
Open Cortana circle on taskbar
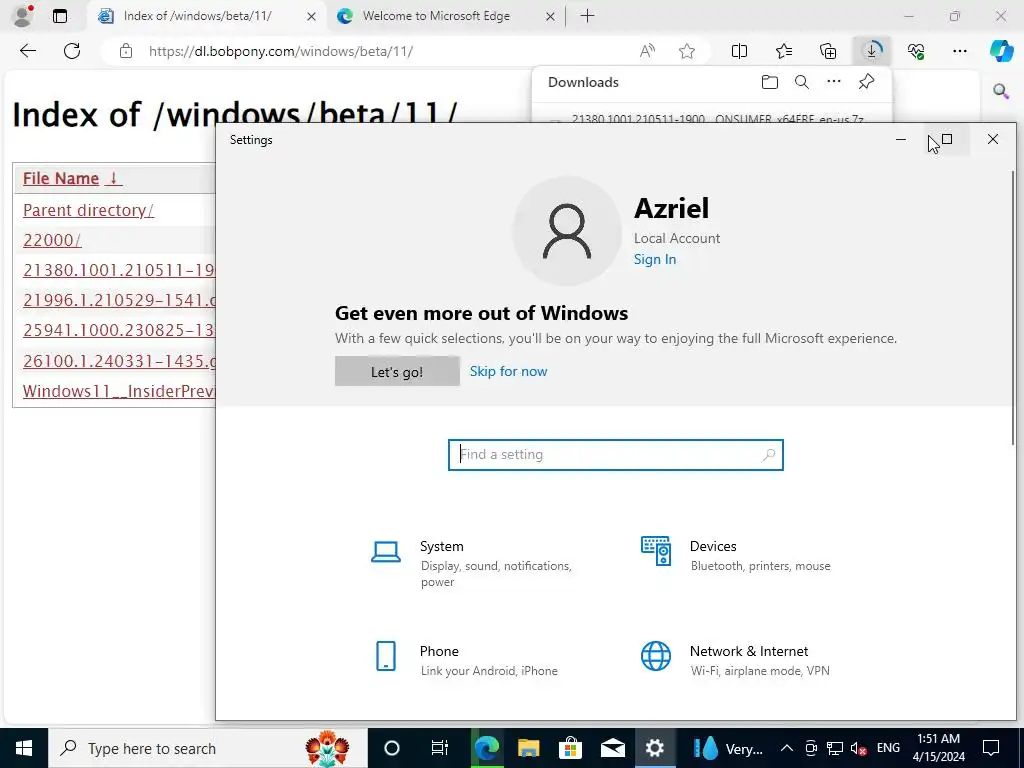(x=391, y=748)
